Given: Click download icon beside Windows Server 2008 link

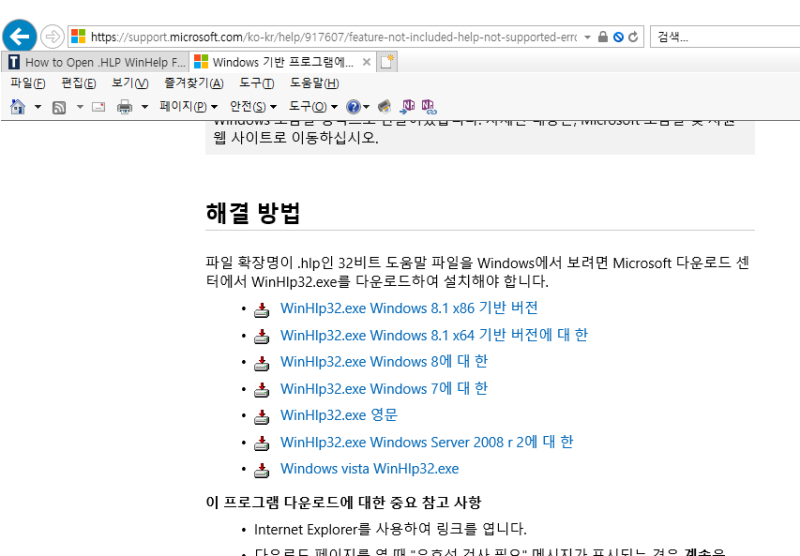Looking at the screenshot, I should [262, 443].
